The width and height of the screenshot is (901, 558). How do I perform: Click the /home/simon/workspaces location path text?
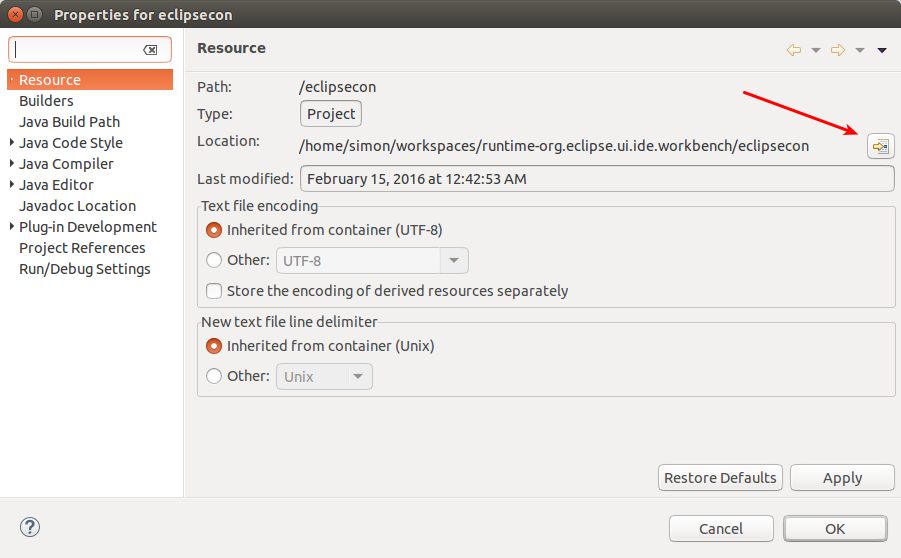[554, 146]
